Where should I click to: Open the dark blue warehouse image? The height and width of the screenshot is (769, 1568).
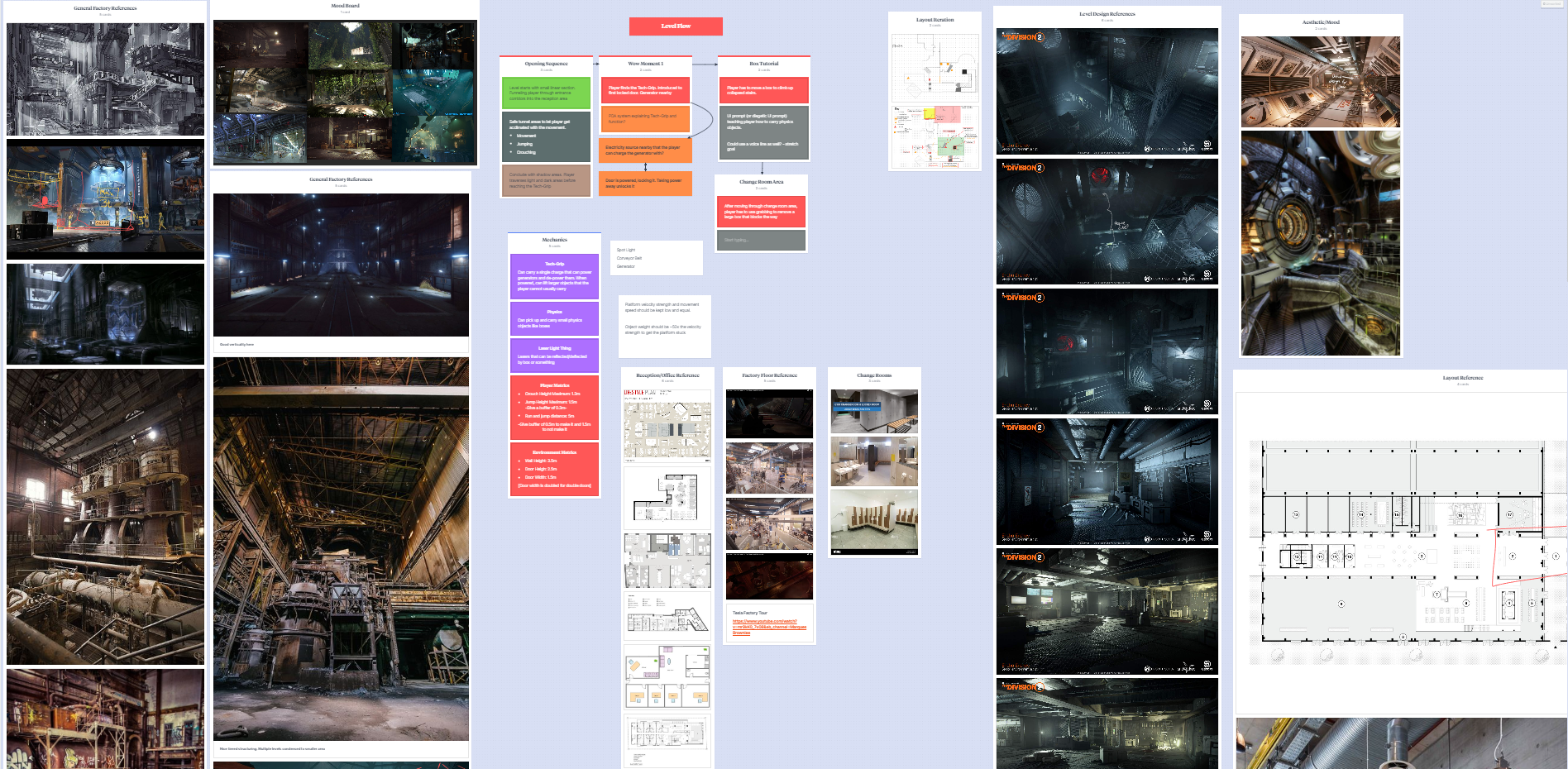point(341,265)
